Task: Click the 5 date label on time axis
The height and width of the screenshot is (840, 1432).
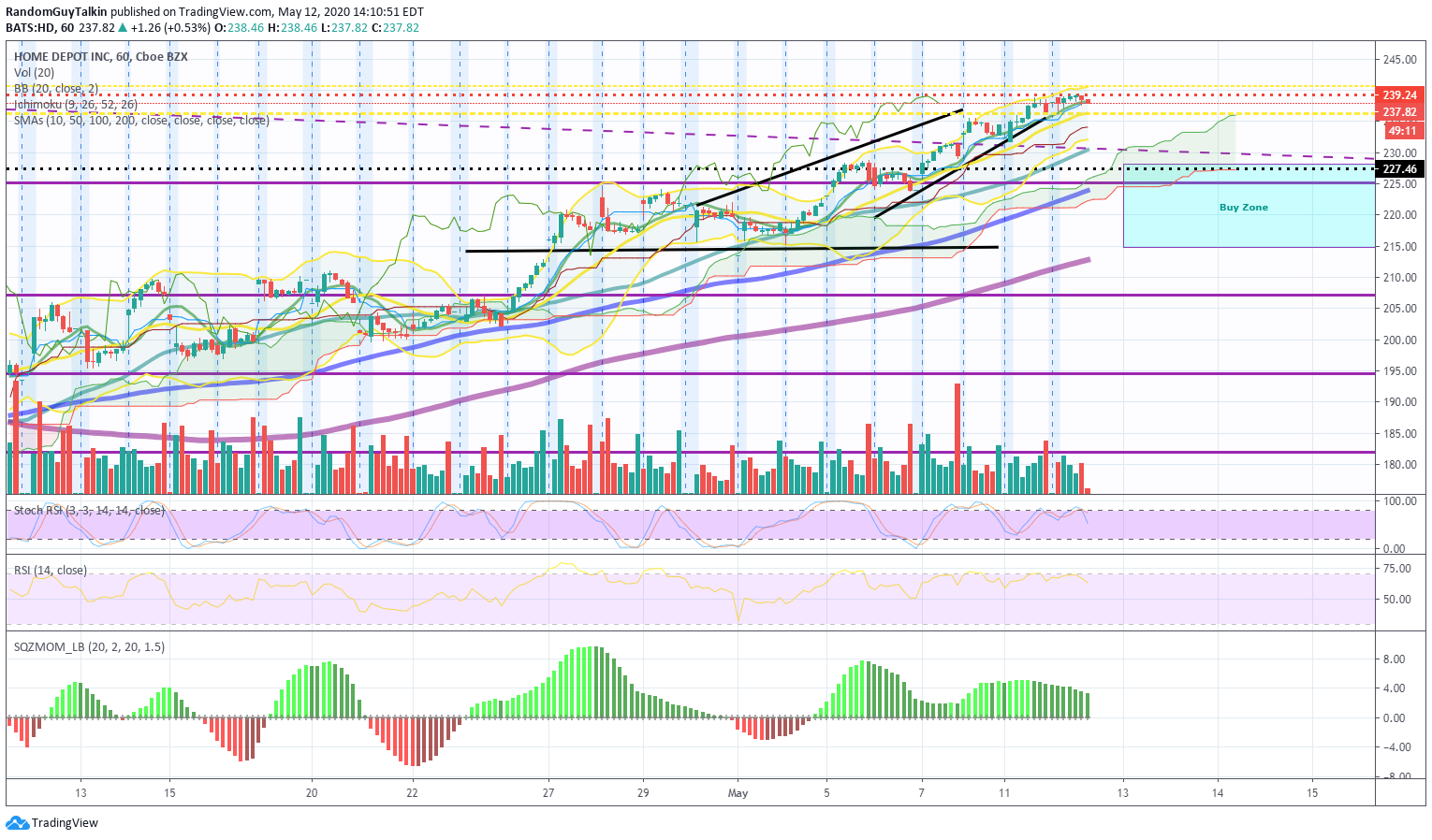Action: click(827, 793)
